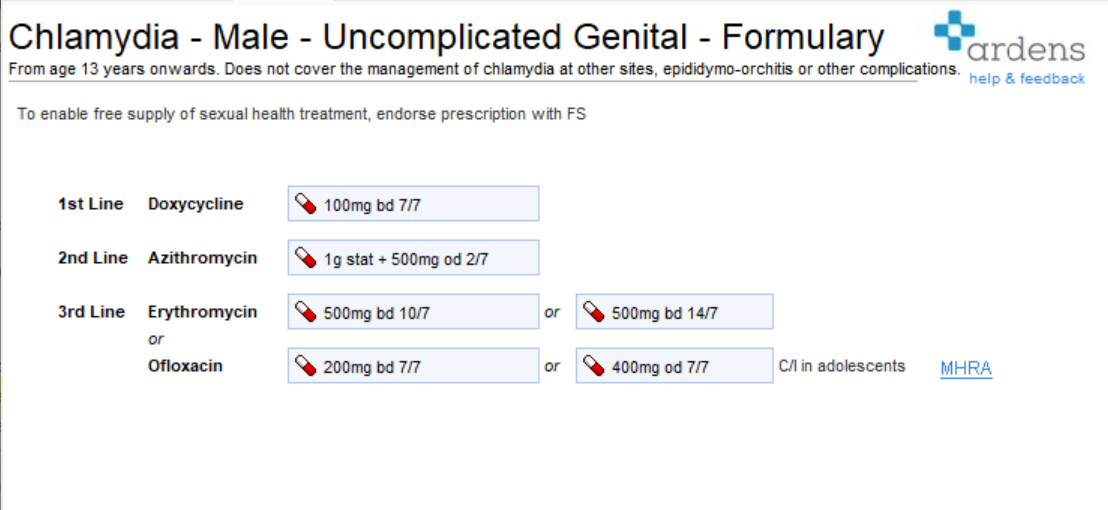Click the Ardens cross logo
The image size is (1108, 510).
(x=954, y=30)
